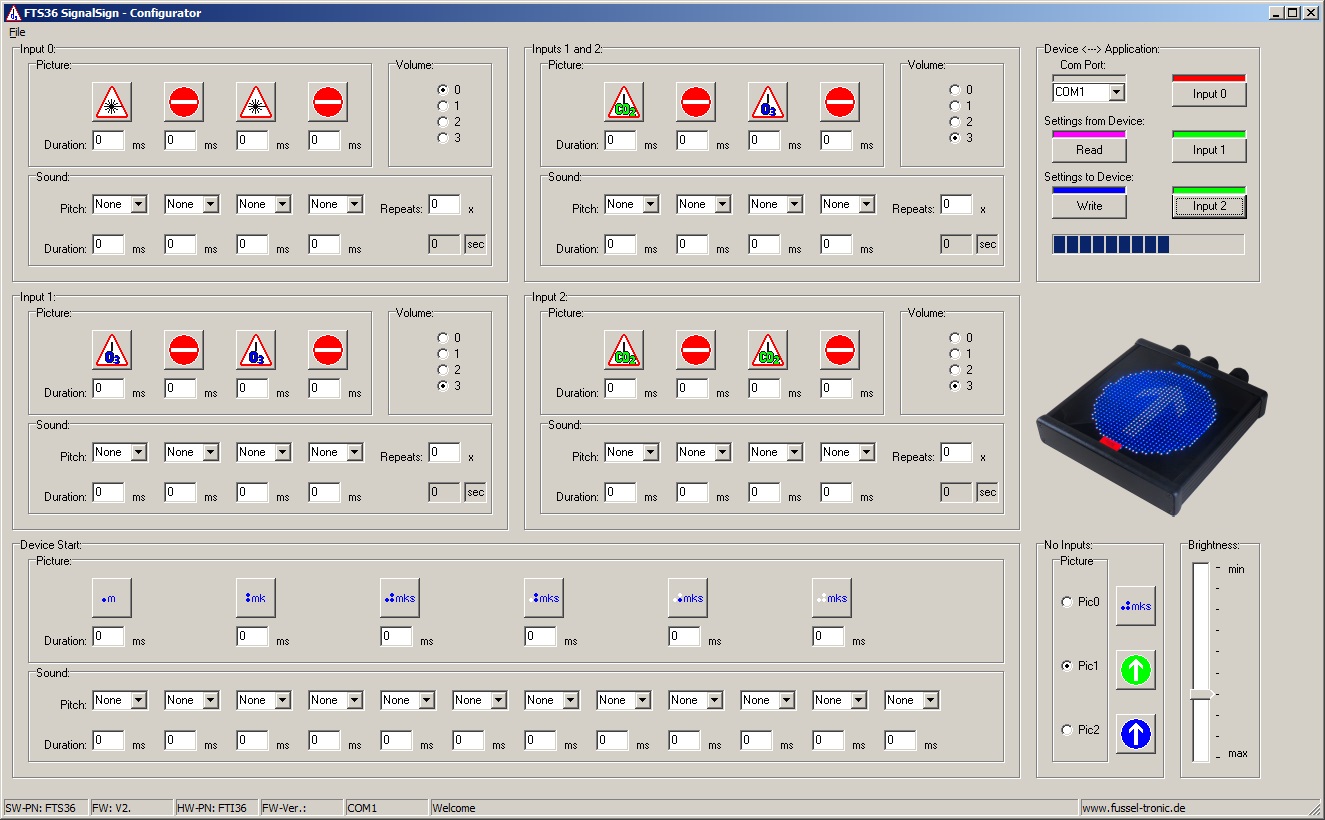Click the first laser warning picture in Input 0
1325x820 pixels.
click(x=112, y=102)
